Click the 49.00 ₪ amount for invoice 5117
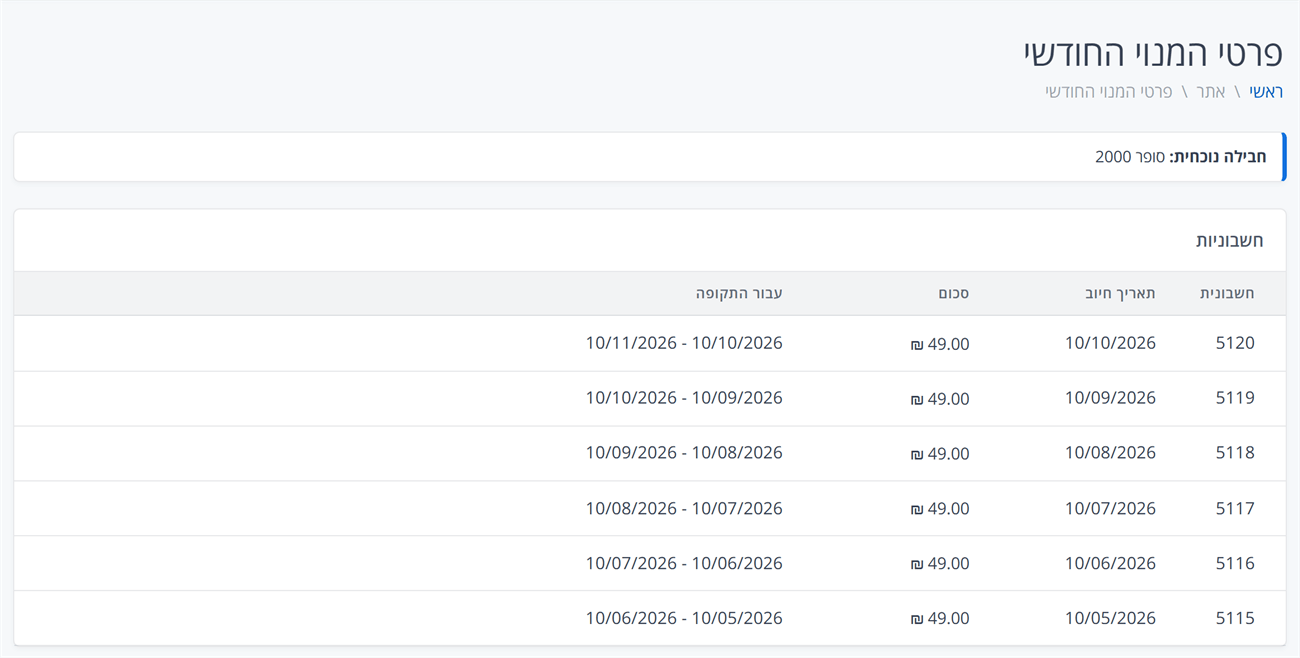 939,509
